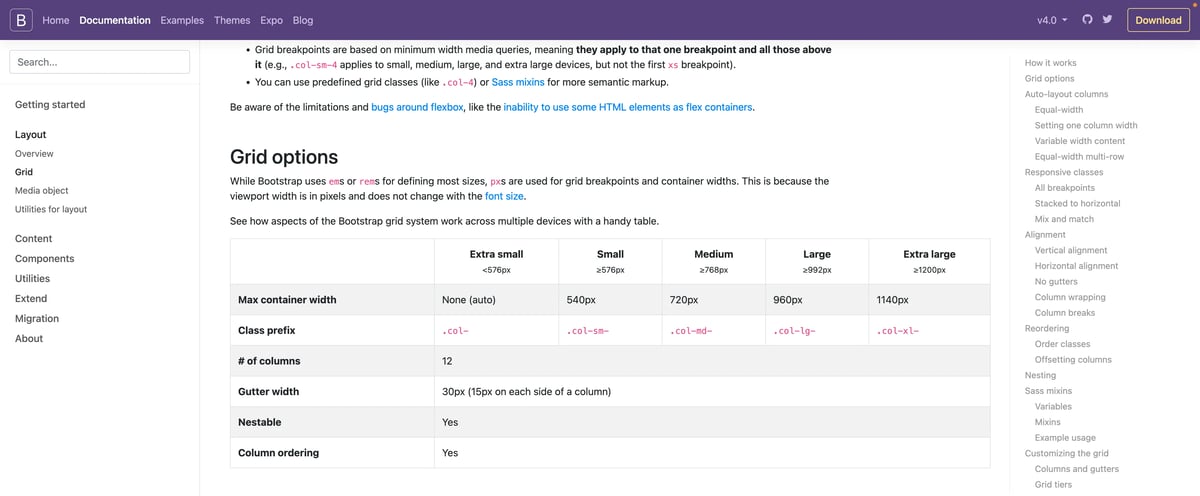
Task: Open Media object in sidebar
Action: coord(42,190)
